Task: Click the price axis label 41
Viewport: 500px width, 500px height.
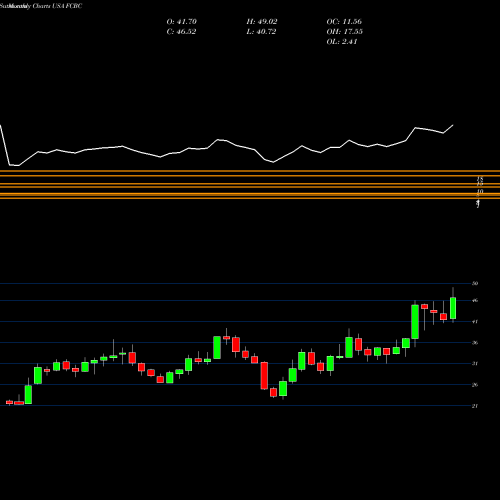Action: [x=475, y=322]
